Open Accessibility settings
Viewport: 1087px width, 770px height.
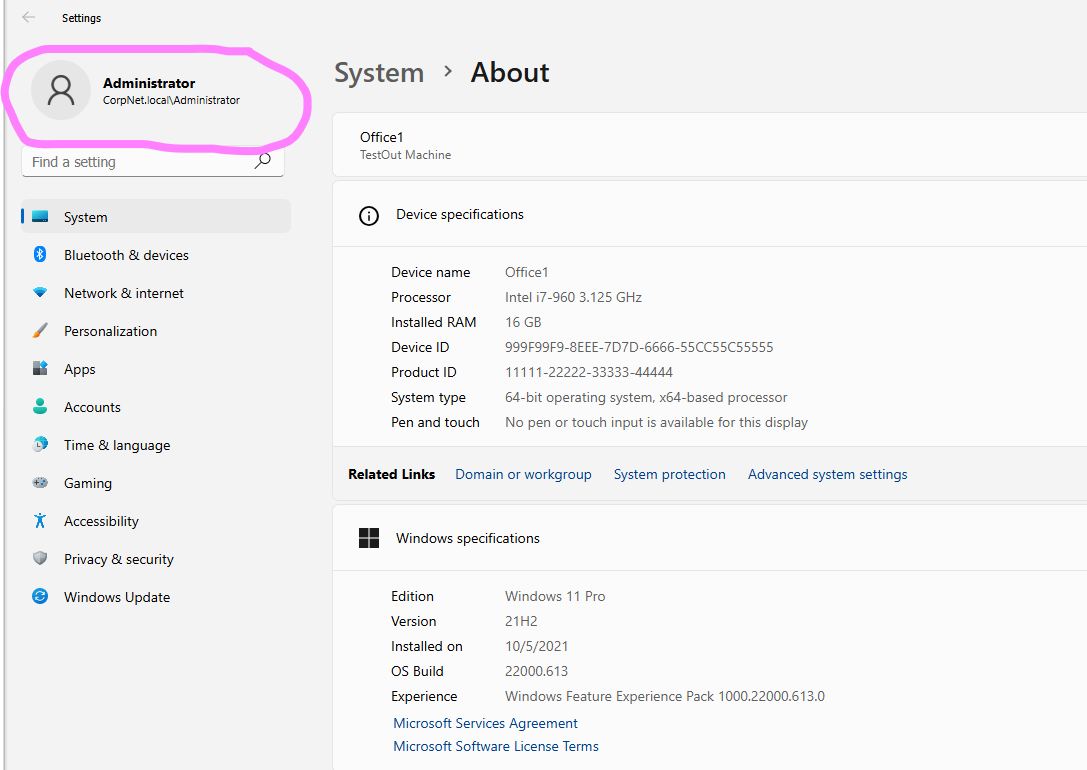[x=156, y=521]
